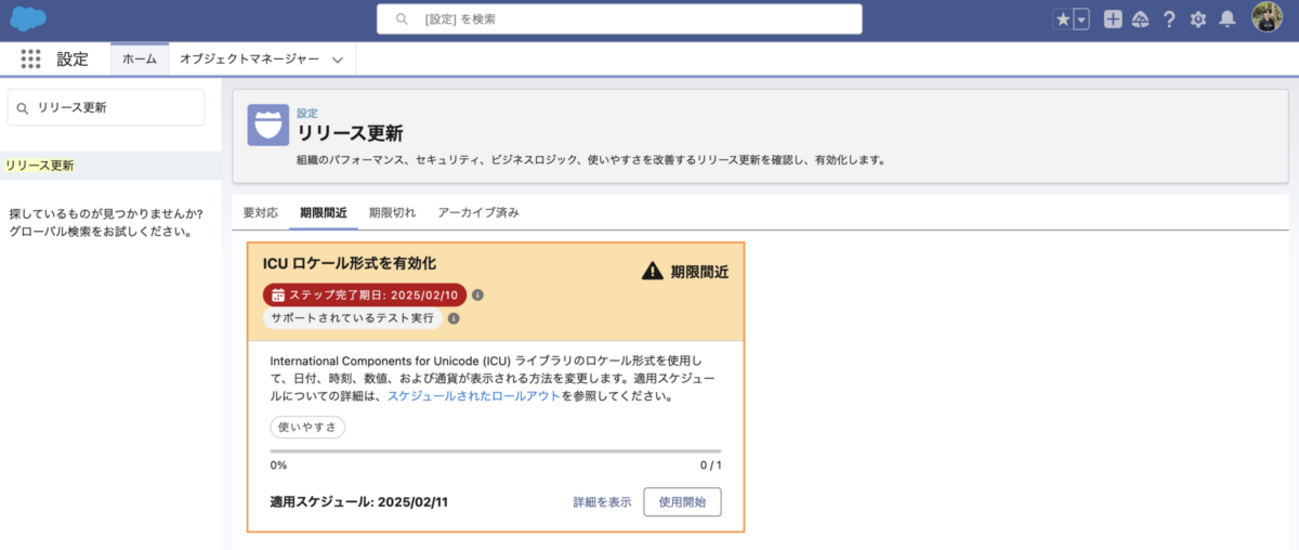Open the user profile avatar

pos(1266,18)
